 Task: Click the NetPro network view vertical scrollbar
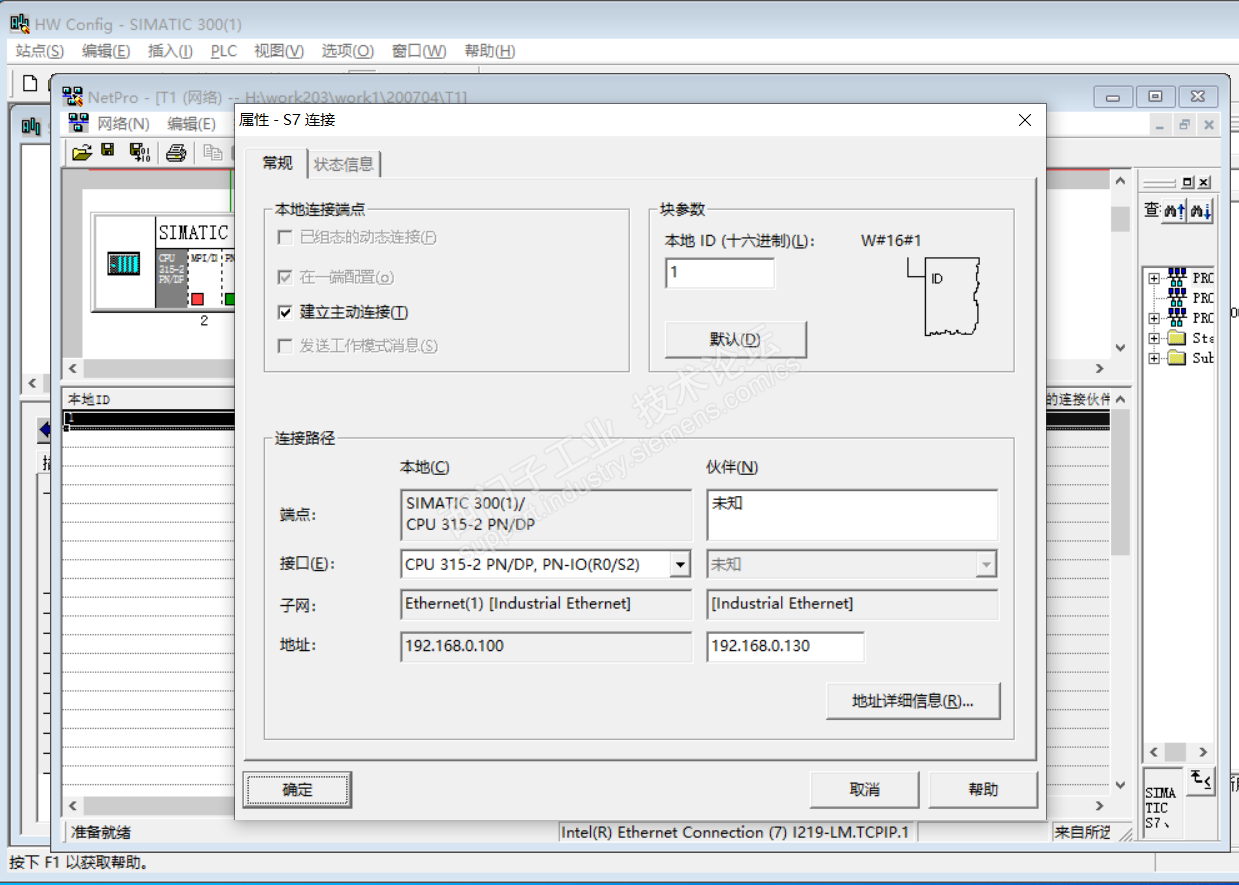(x=1120, y=265)
